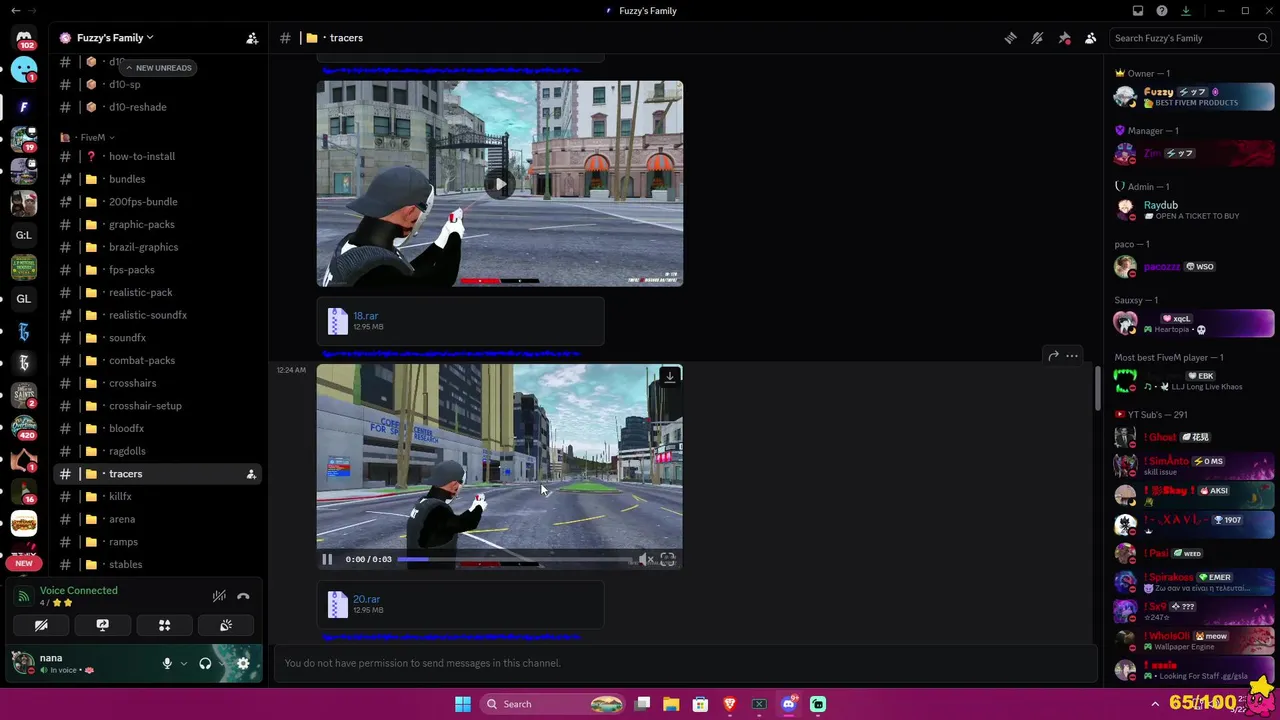This screenshot has width=1280, height=720.
Task: Deafen with the headphones icon
Action: point(205,664)
